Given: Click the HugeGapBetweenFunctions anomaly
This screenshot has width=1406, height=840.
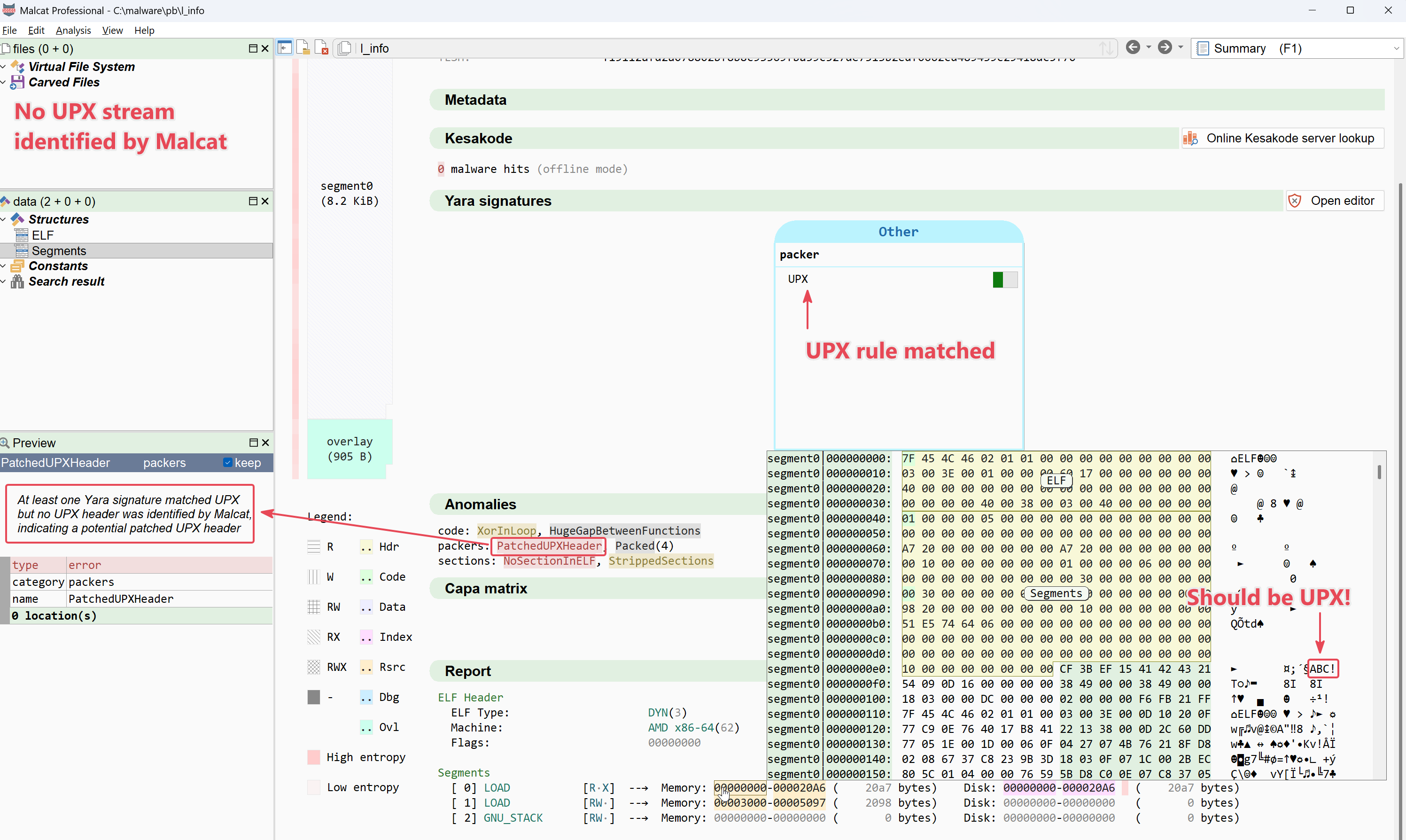Looking at the screenshot, I should click(624, 530).
